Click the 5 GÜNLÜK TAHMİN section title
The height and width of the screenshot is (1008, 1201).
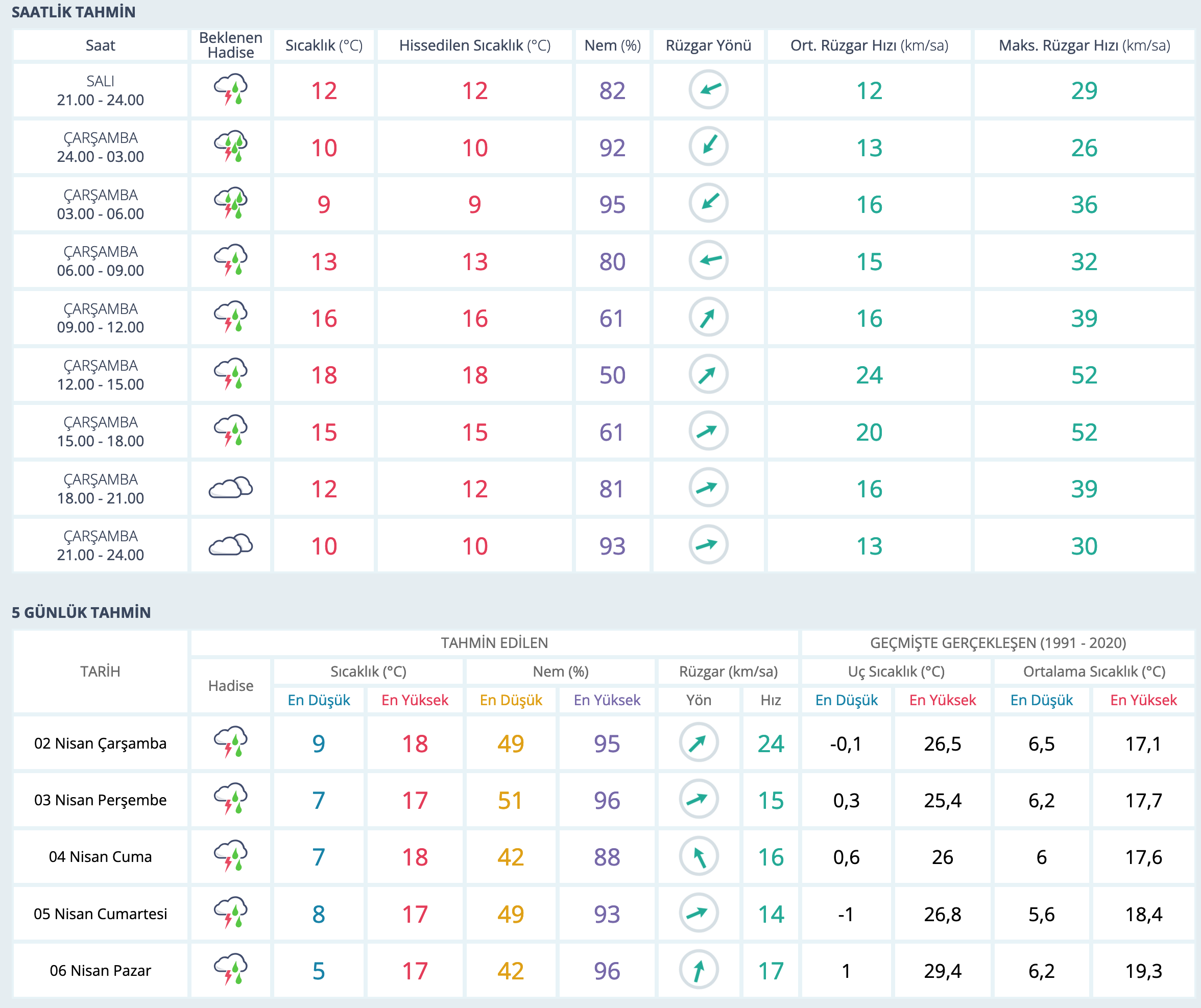coord(81,612)
